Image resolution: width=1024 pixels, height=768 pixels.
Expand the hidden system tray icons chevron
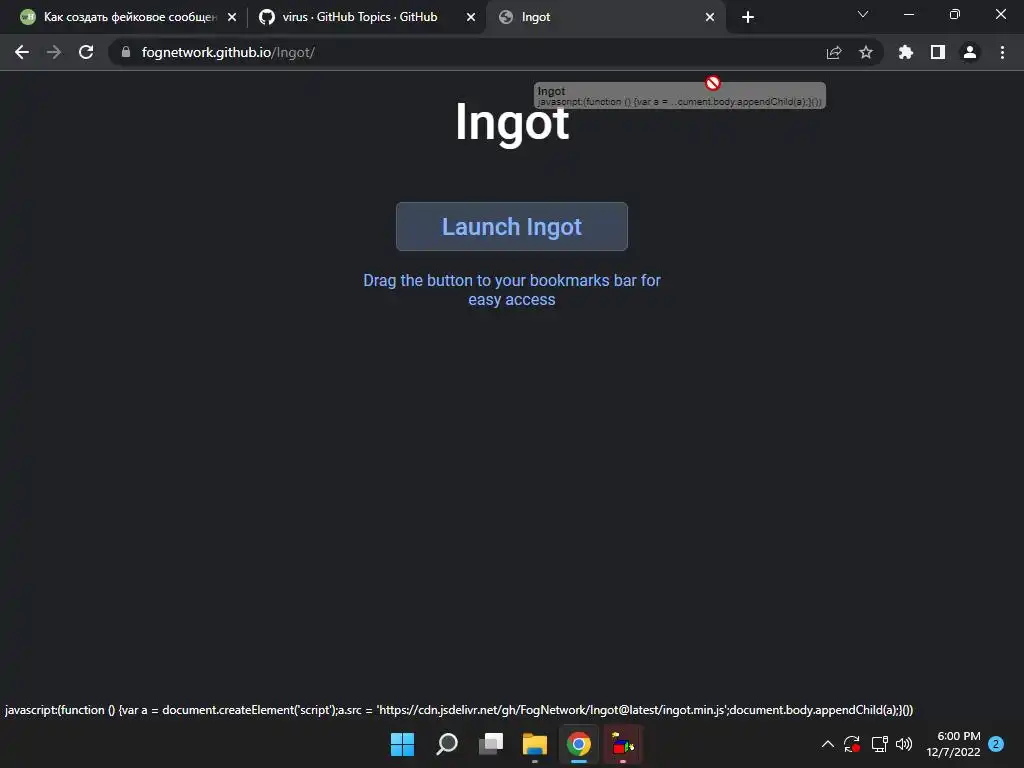coord(827,744)
